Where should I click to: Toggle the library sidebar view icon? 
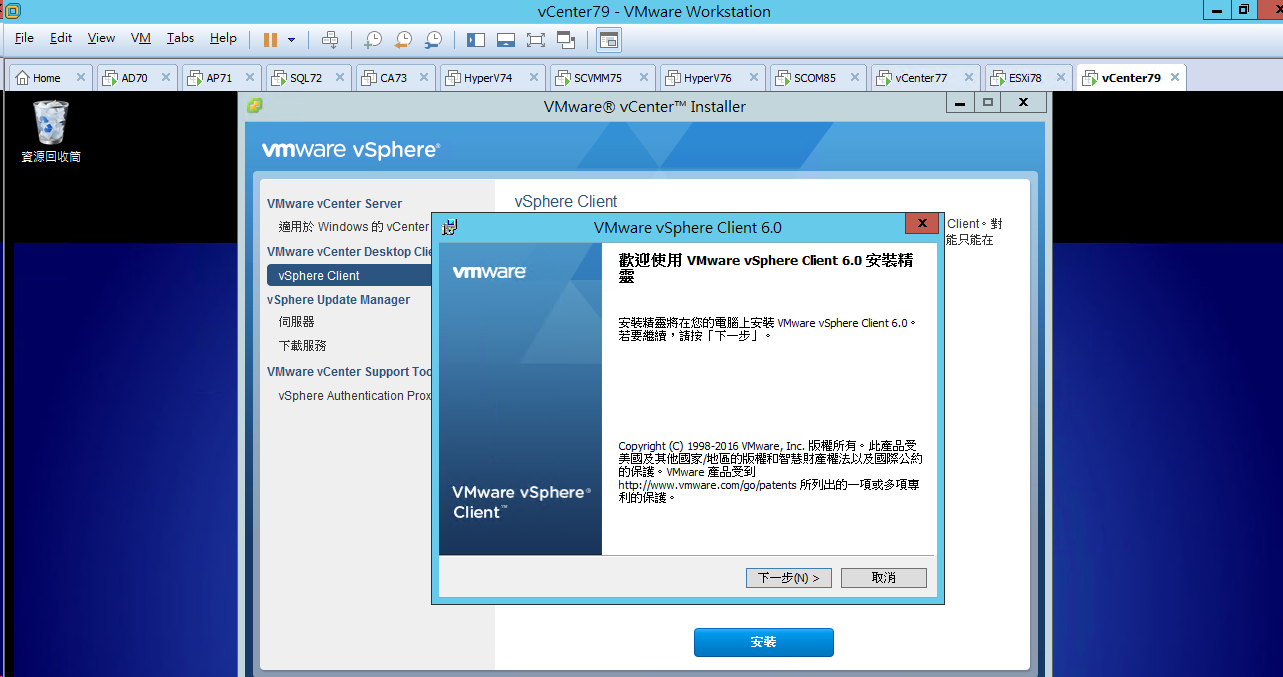click(476, 40)
